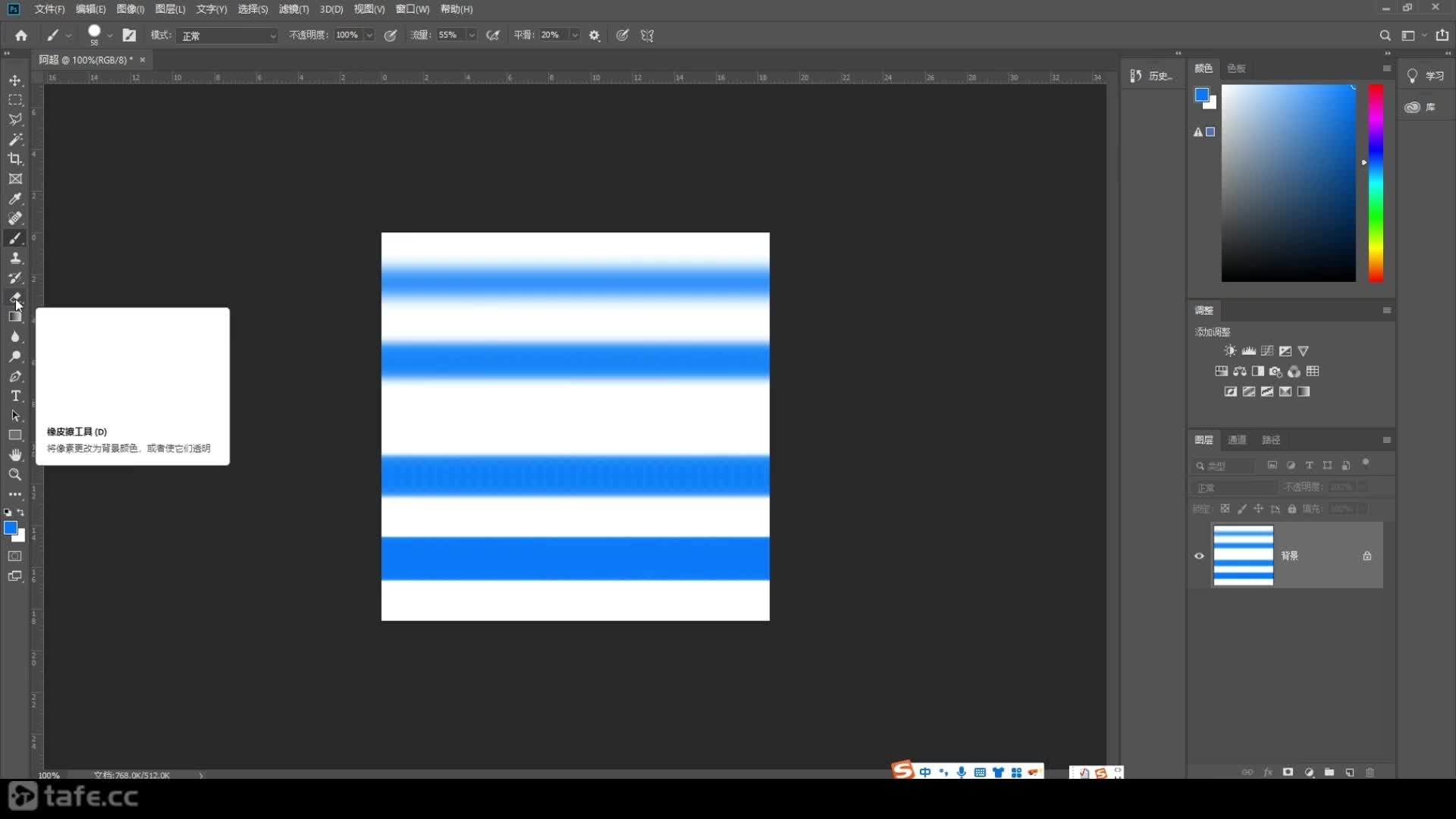Expand the smoothing 20% dropdown arrow

click(575, 36)
